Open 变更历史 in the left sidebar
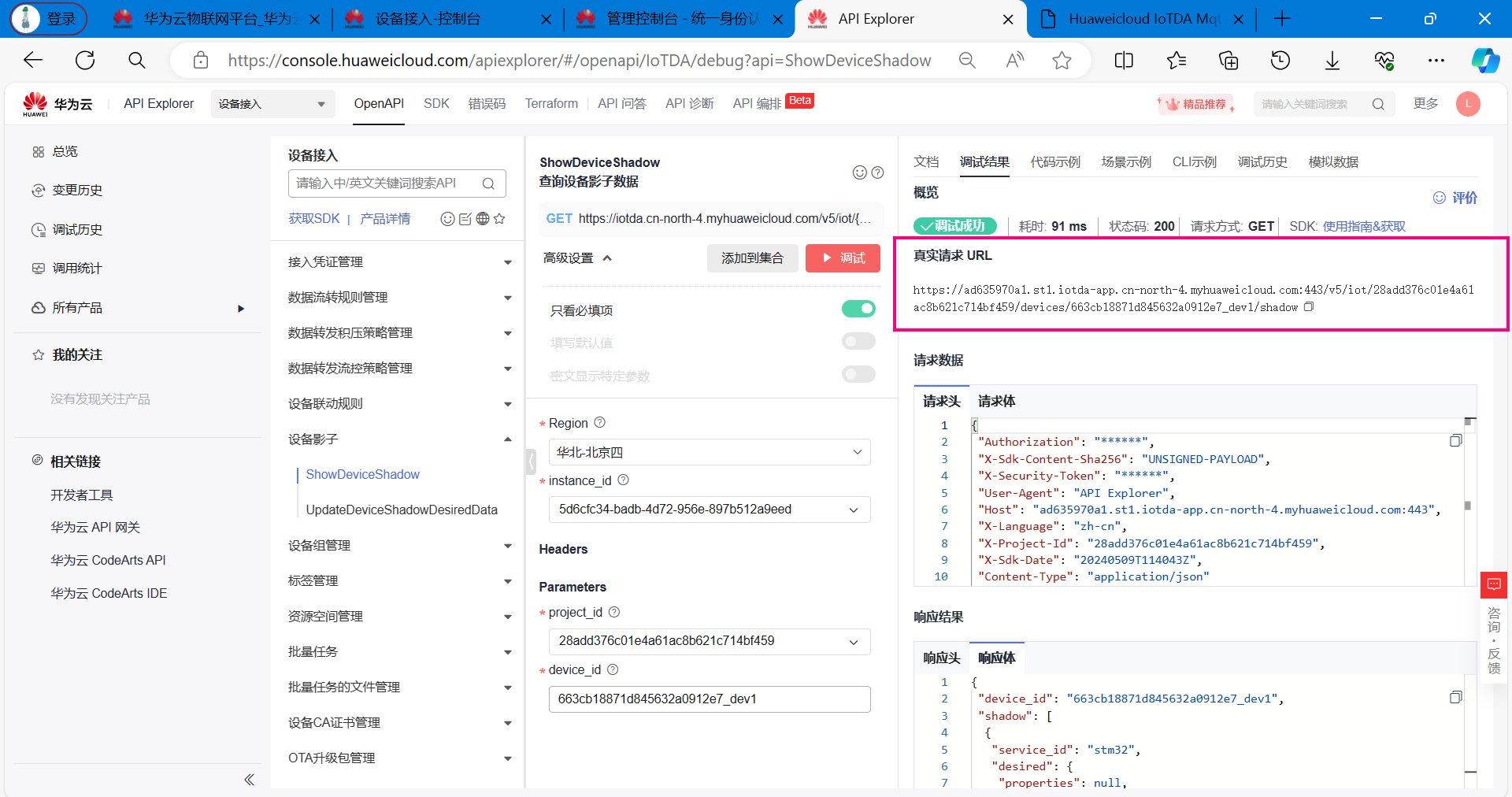This screenshot has width=1512, height=797. [77, 191]
